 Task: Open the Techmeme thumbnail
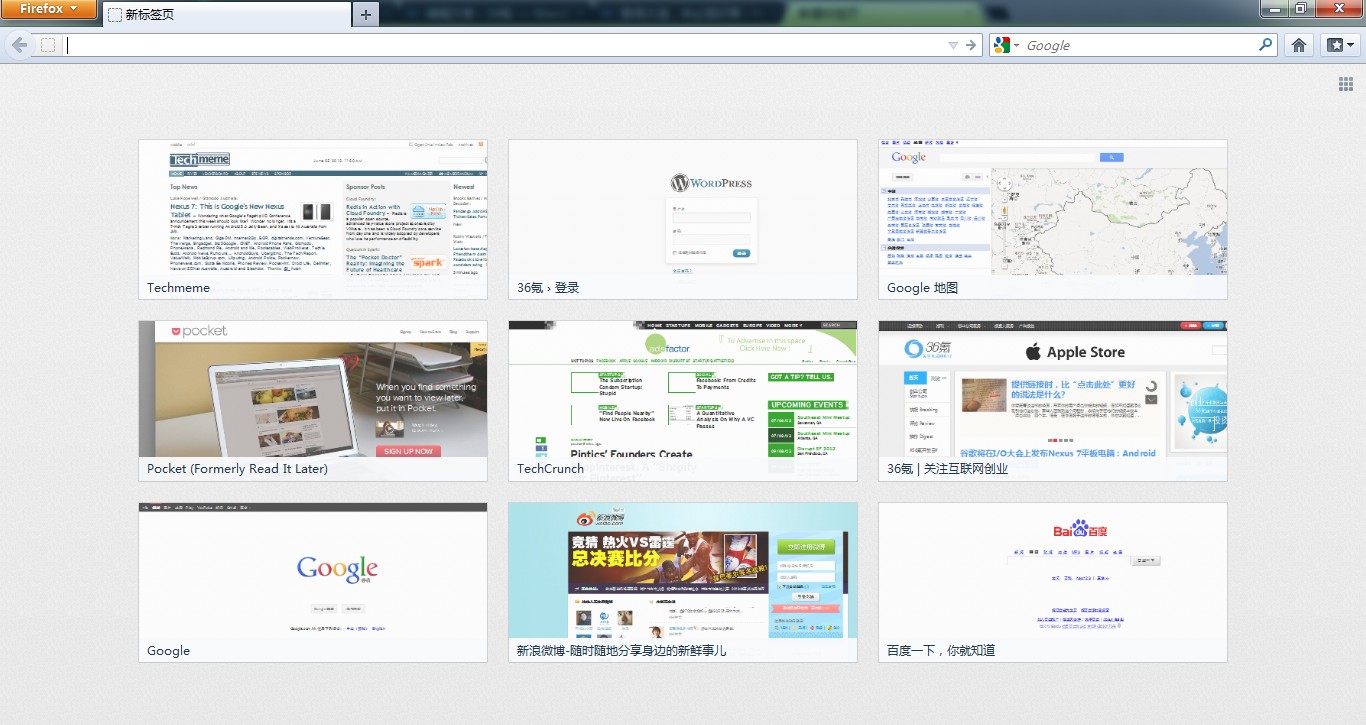(313, 219)
